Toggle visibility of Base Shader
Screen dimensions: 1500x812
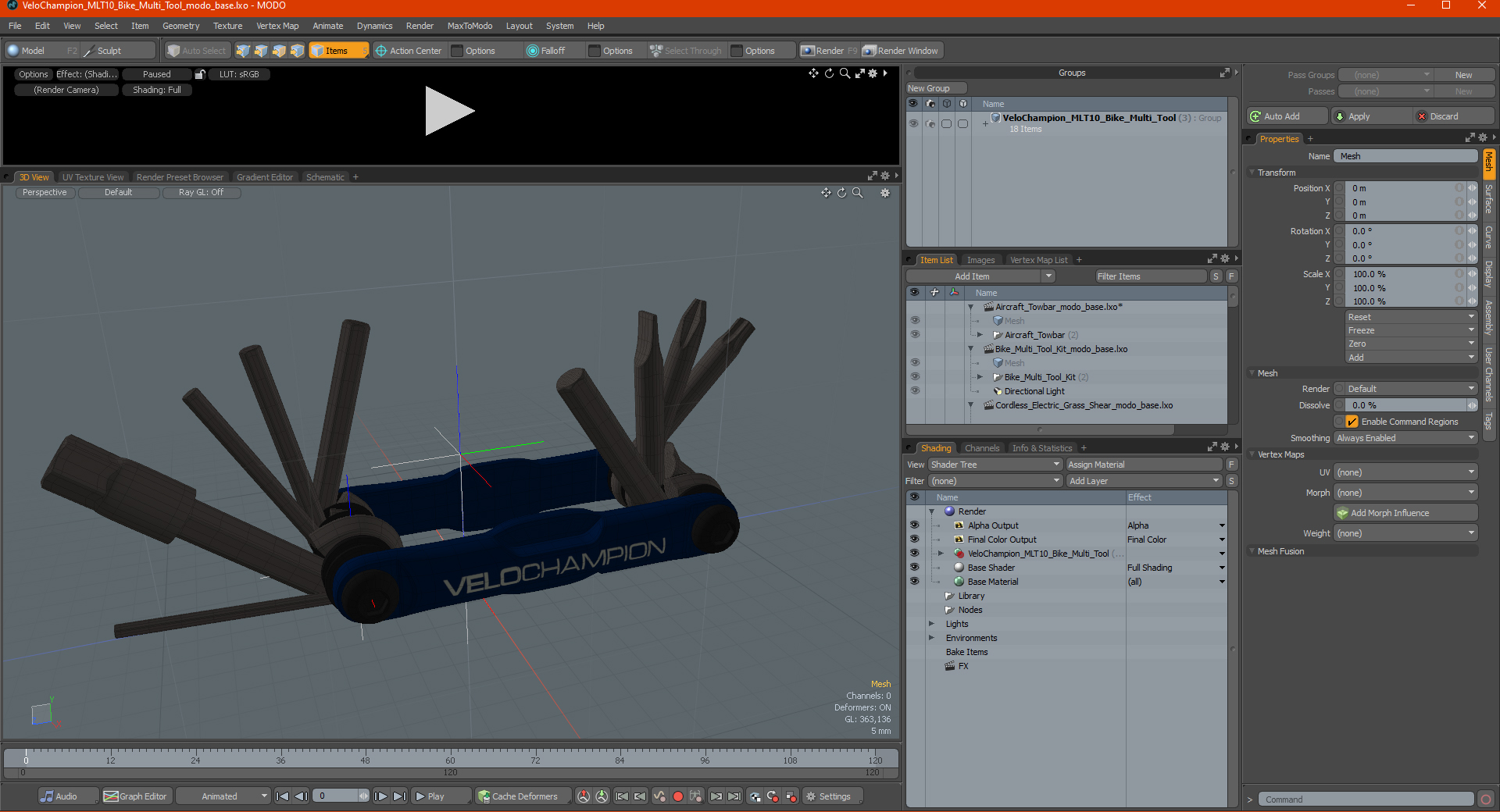point(914,568)
